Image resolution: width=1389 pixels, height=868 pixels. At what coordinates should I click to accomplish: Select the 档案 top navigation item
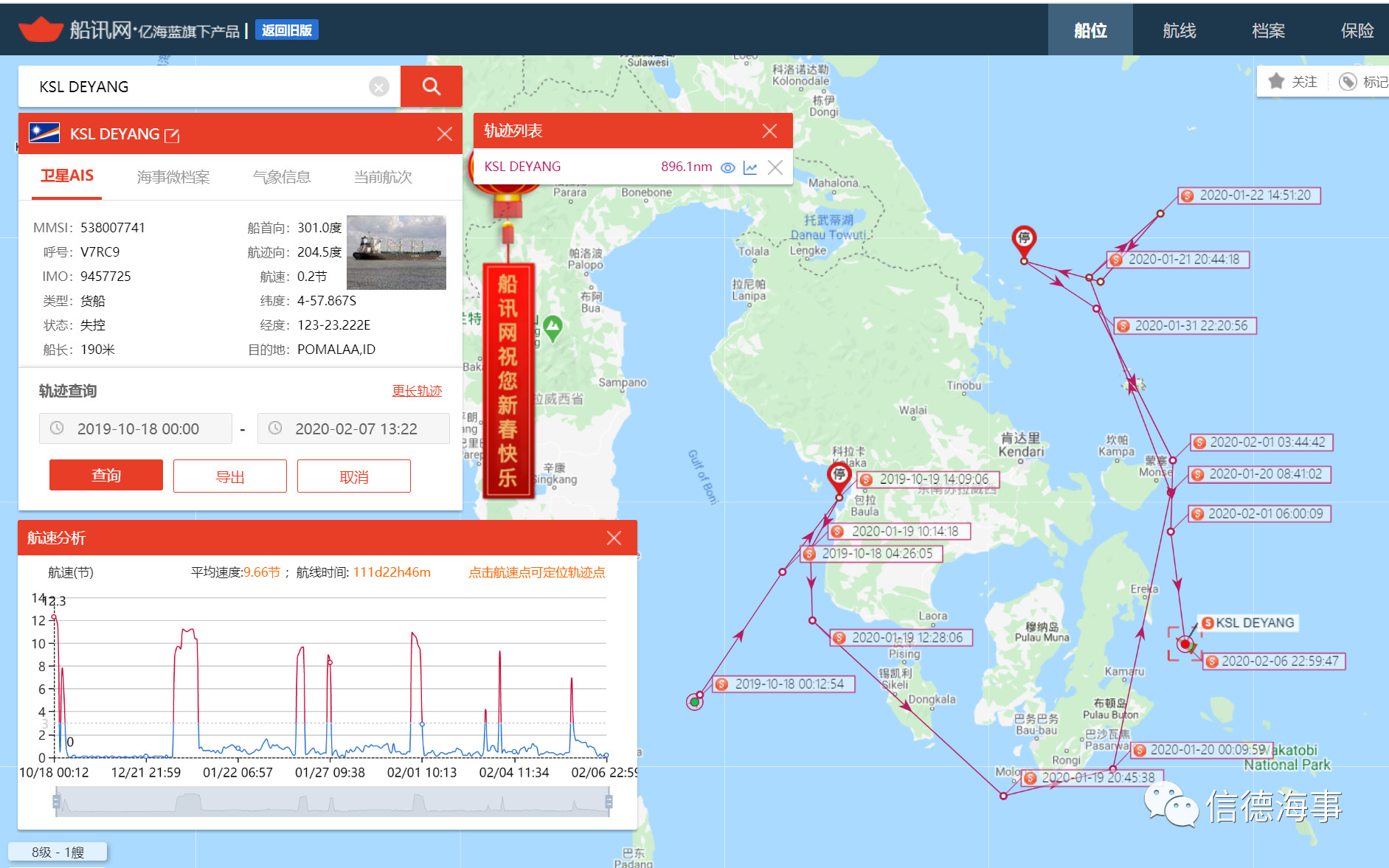(1268, 30)
